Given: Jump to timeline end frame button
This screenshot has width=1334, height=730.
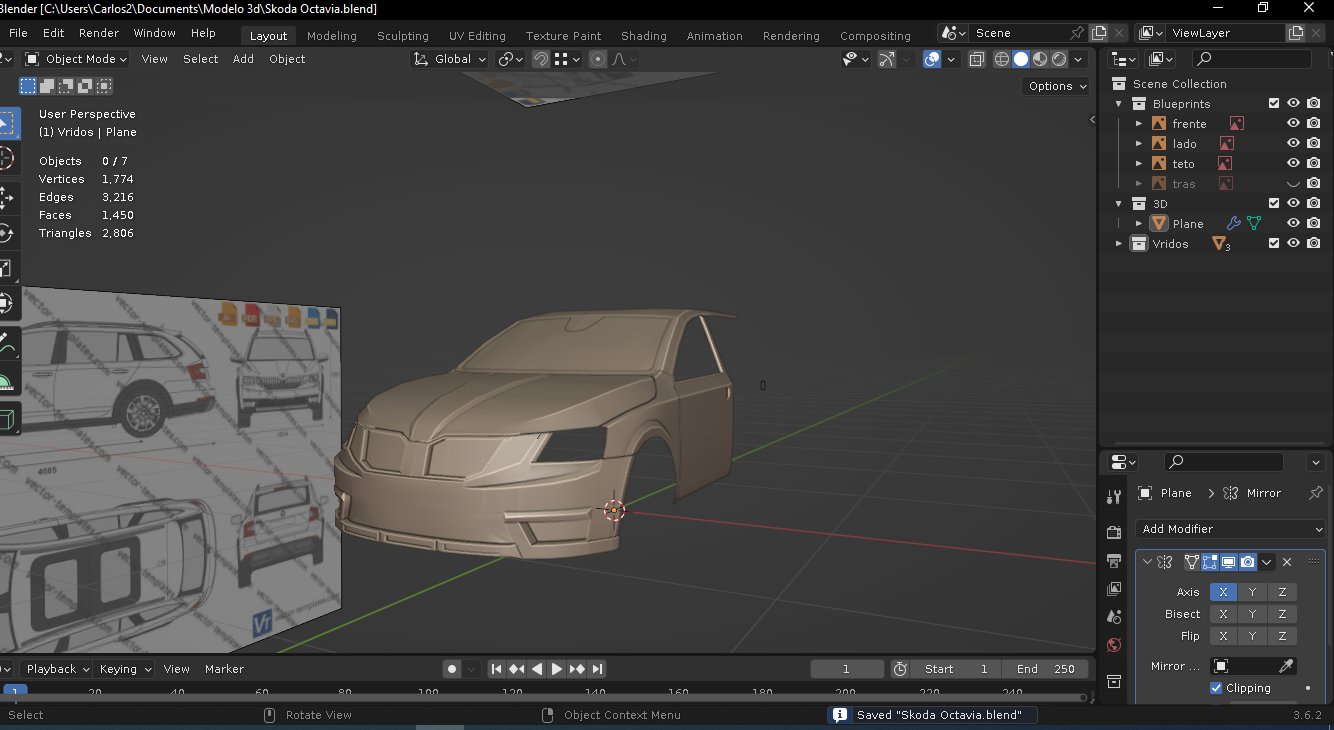Looking at the screenshot, I should pyautogui.click(x=597, y=669).
